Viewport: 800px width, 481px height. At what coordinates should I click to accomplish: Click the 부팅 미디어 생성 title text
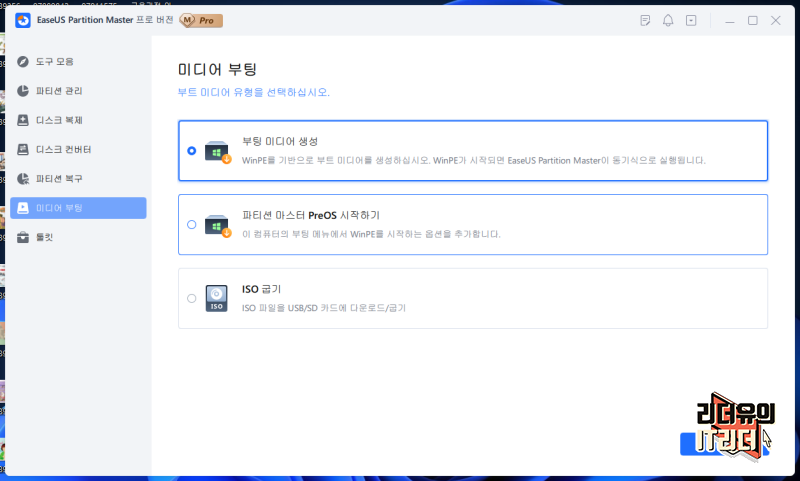[x=280, y=141]
